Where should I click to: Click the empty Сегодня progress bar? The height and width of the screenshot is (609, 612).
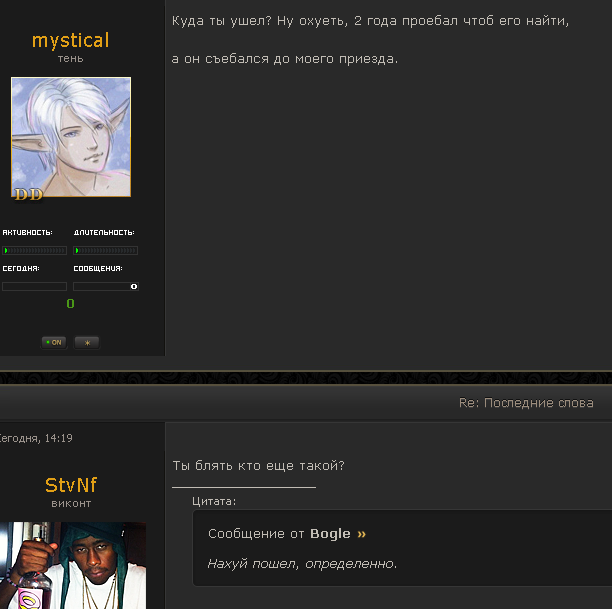34,287
